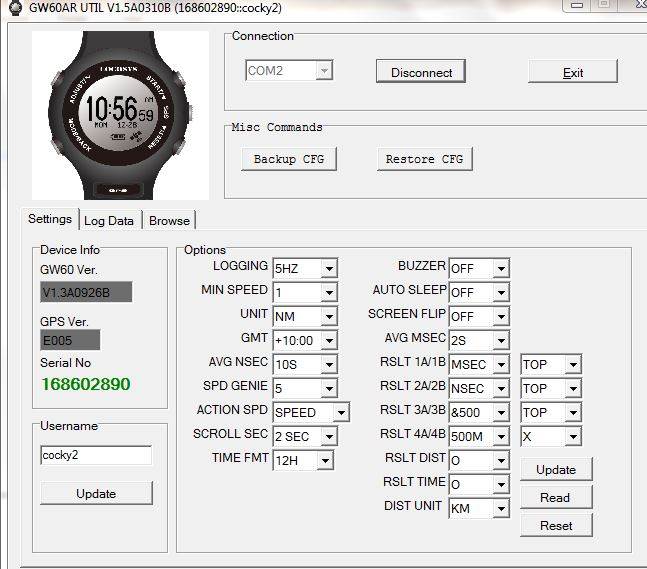Screen dimensions: 647x569
Task: Click the GPS watch image thumbnail
Action: coord(120,115)
